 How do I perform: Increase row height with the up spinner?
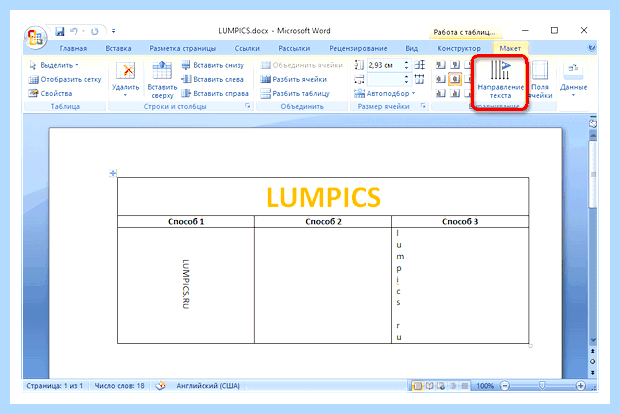click(x=406, y=62)
